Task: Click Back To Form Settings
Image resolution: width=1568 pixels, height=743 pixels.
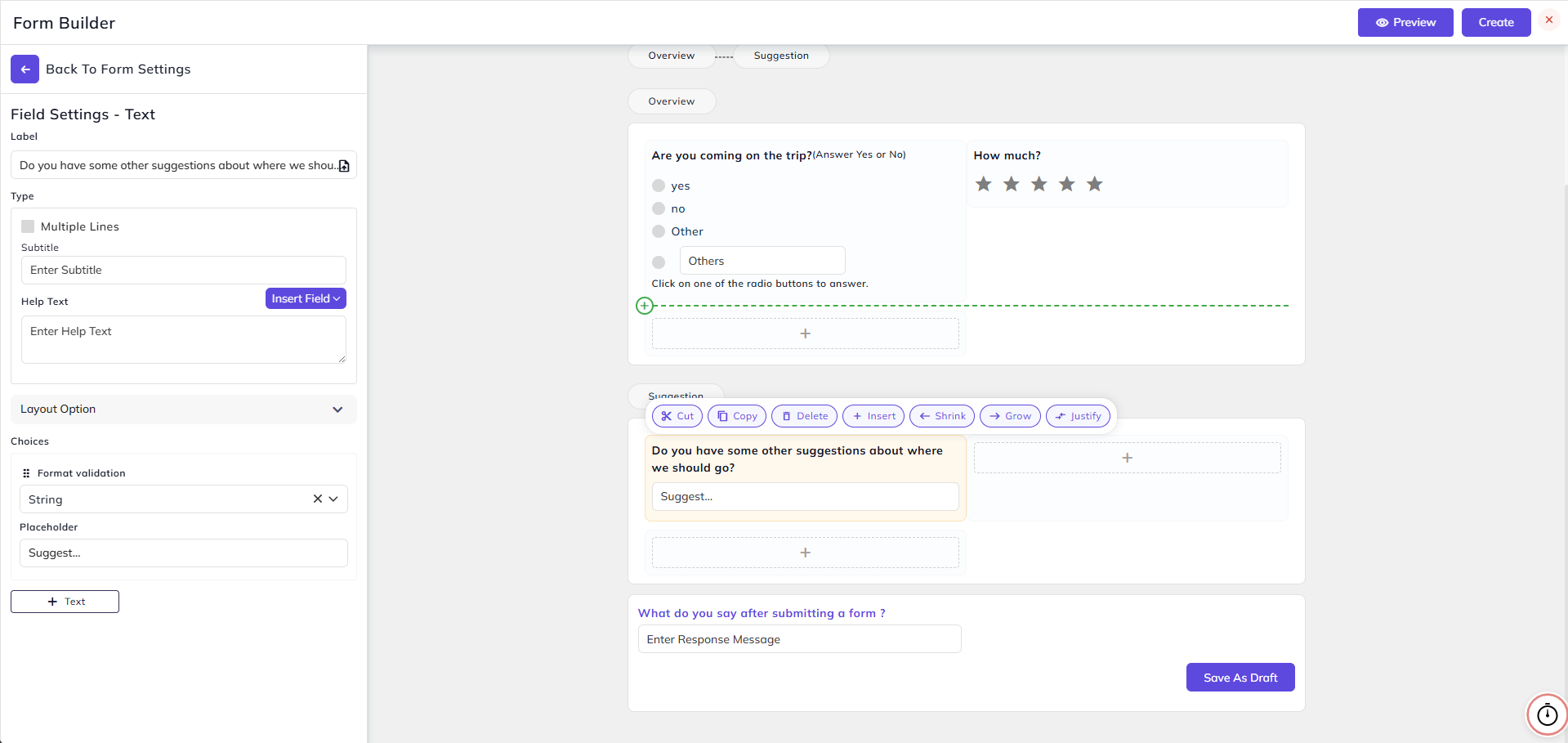Action: coord(118,69)
